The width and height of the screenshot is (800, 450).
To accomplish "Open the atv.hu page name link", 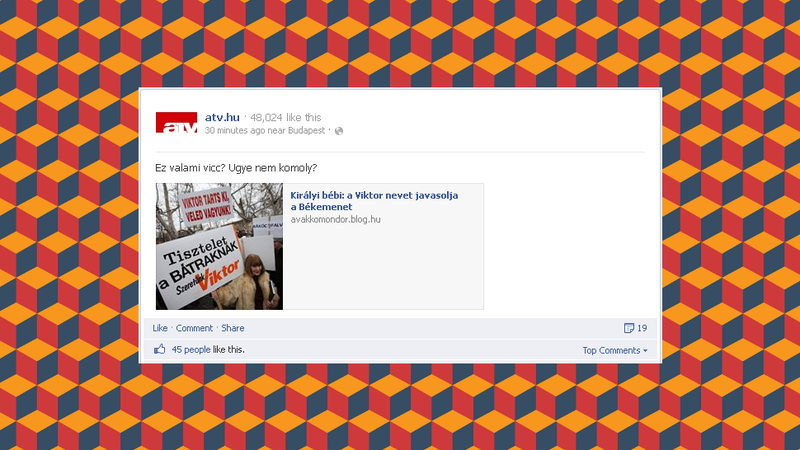I will click(222, 117).
